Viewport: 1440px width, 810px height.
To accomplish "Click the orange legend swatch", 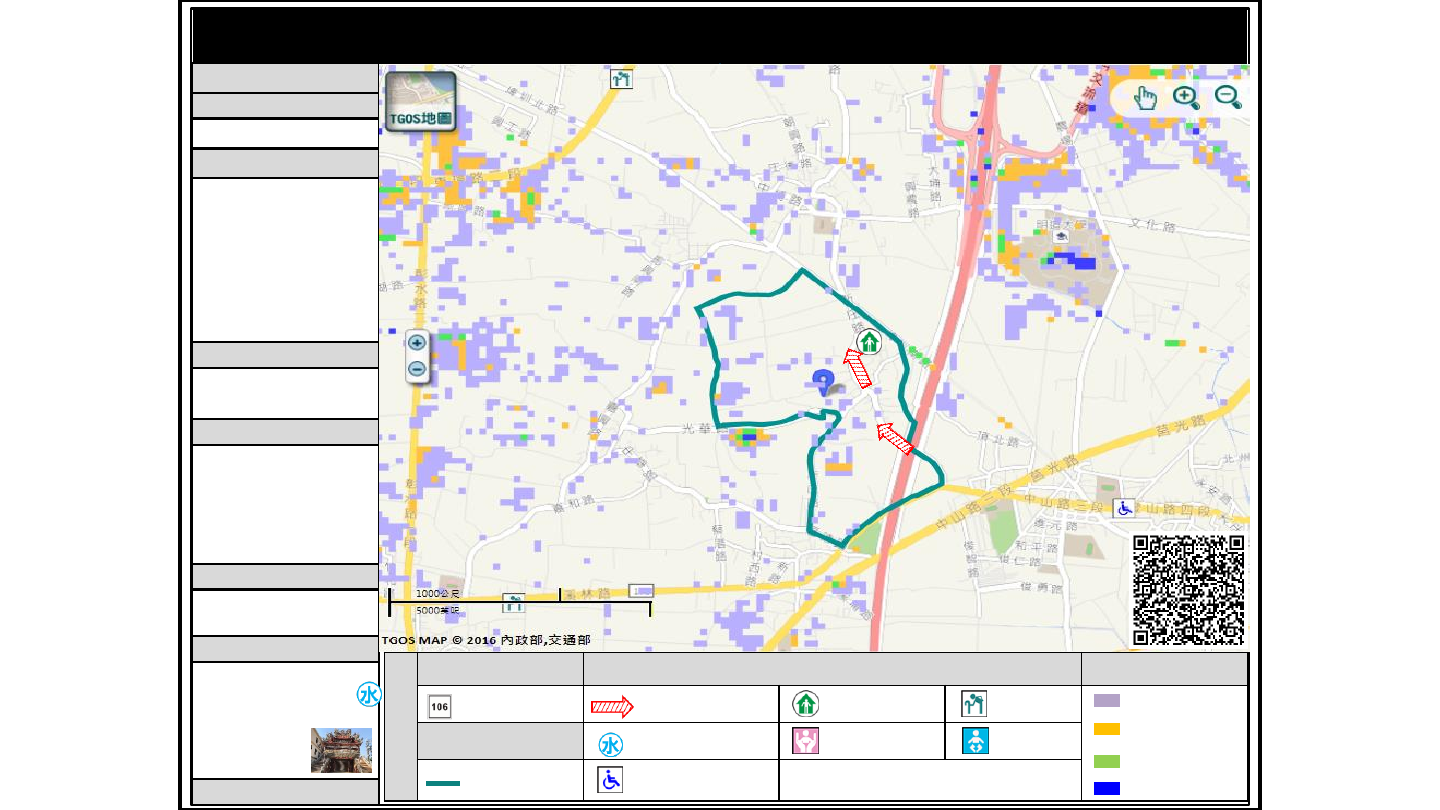I will [1107, 729].
